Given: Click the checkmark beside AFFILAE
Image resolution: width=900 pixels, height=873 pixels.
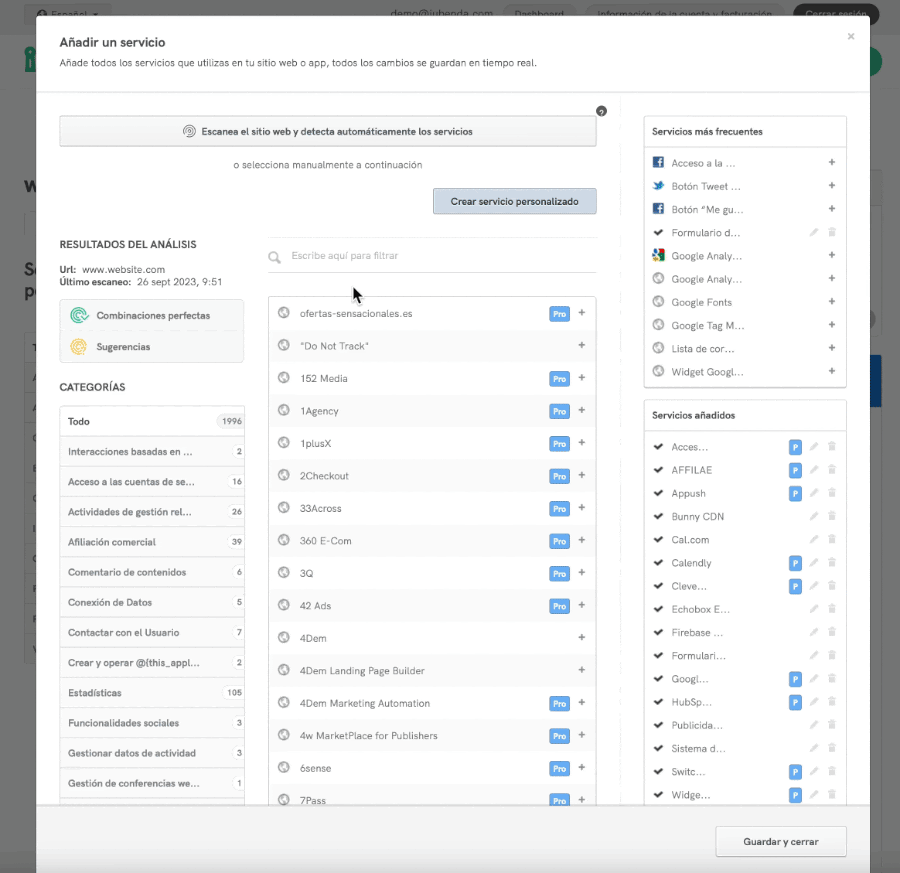Looking at the screenshot, I should (x=658, y=470).
